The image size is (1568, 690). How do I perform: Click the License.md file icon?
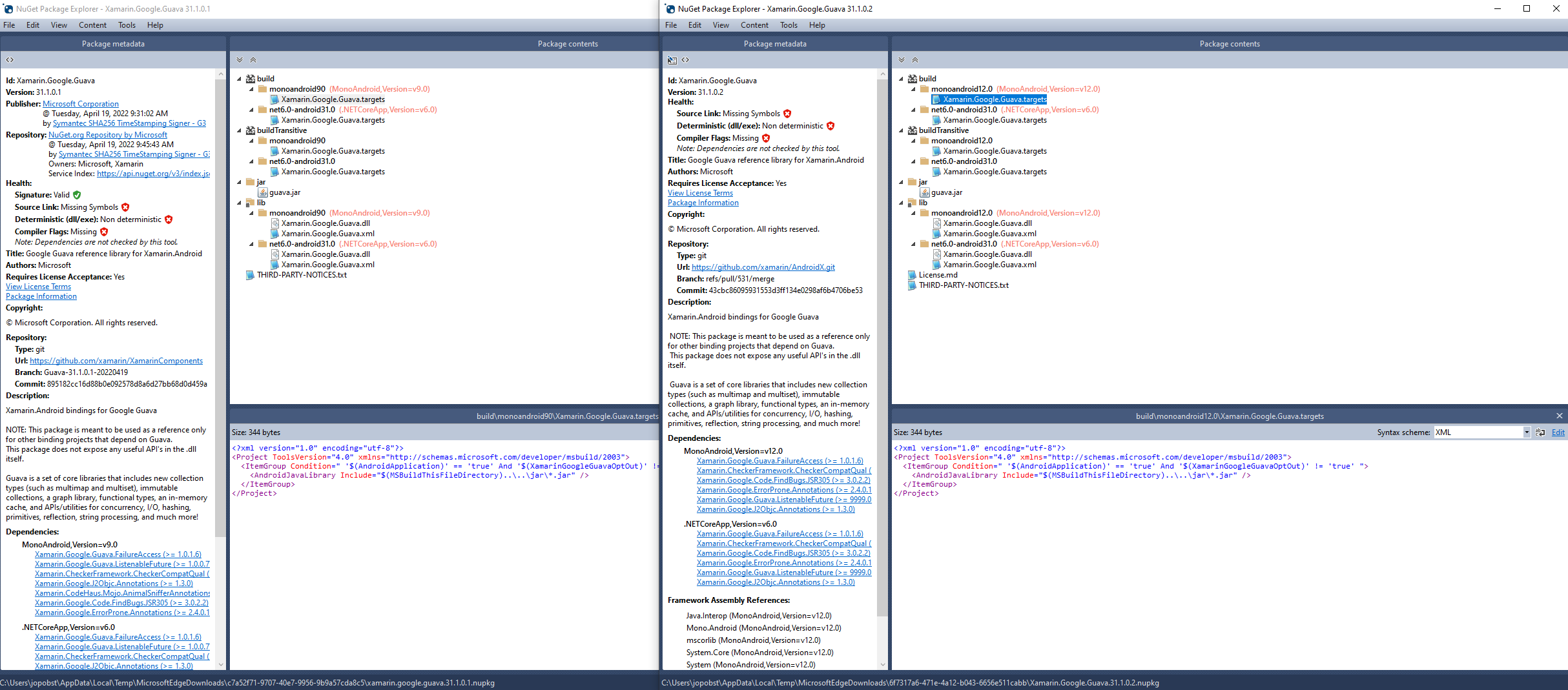click(913, 275)
